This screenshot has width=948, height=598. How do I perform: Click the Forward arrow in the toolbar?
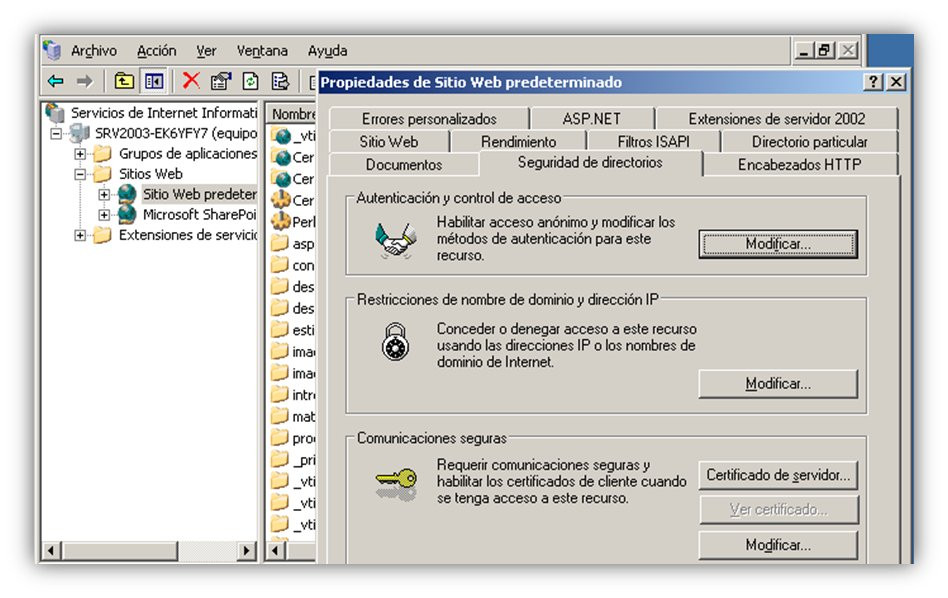85,80
